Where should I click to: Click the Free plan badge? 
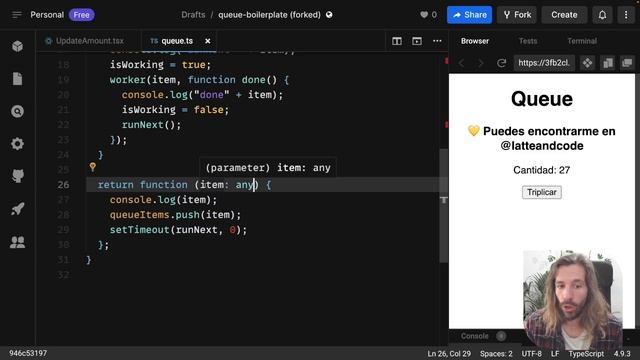click(x=82, y=15)
